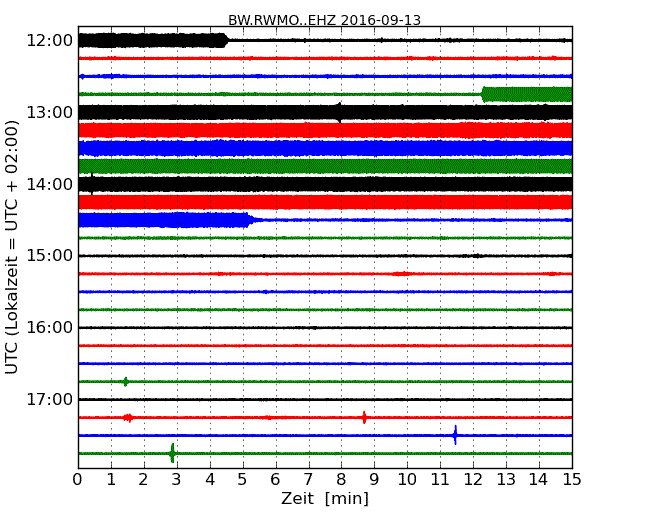This screenshot has height=520, width=650.
Task: Select the 13:00 y-axis tick label
Action: point(50,112)
